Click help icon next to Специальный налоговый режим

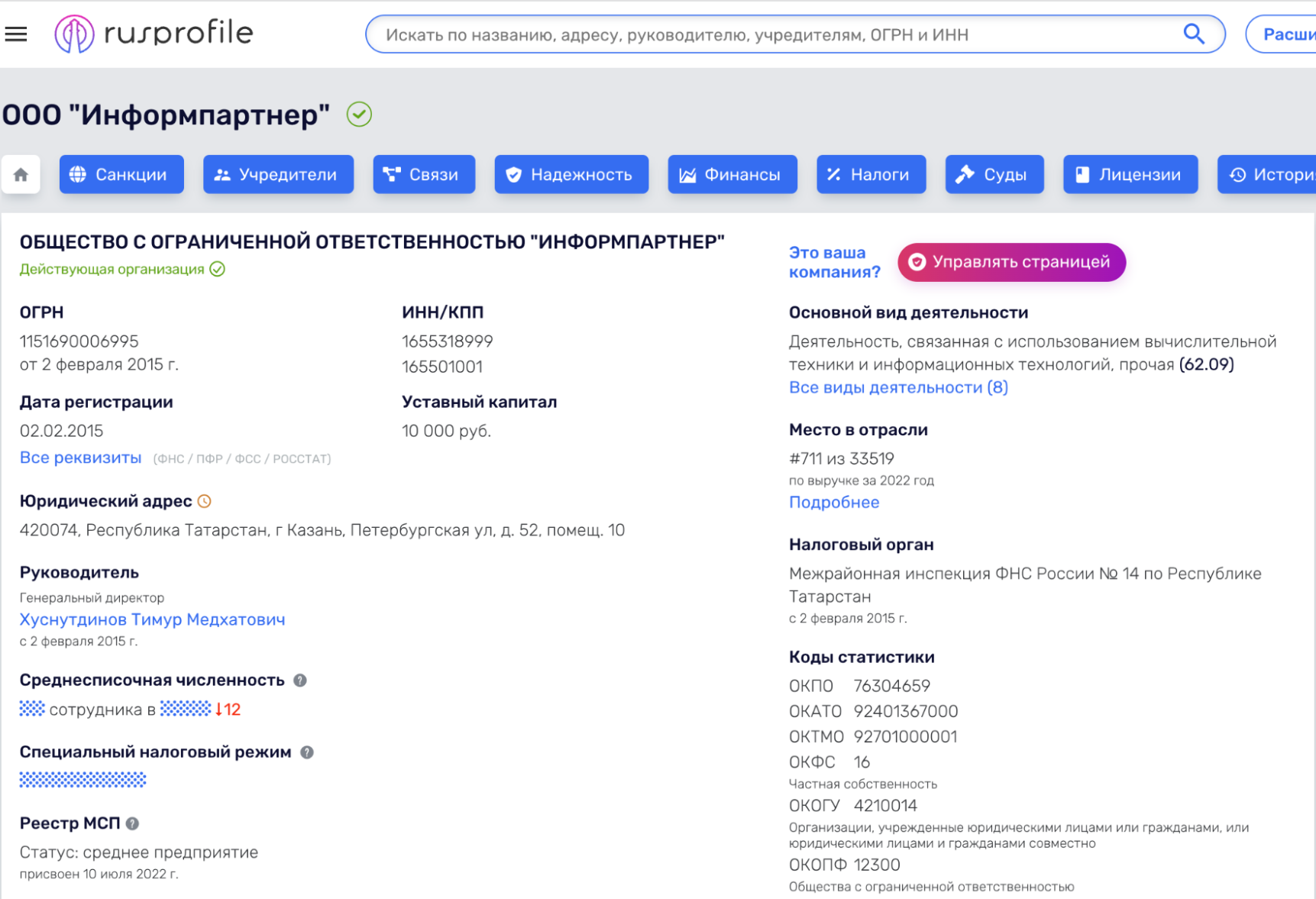307,752
